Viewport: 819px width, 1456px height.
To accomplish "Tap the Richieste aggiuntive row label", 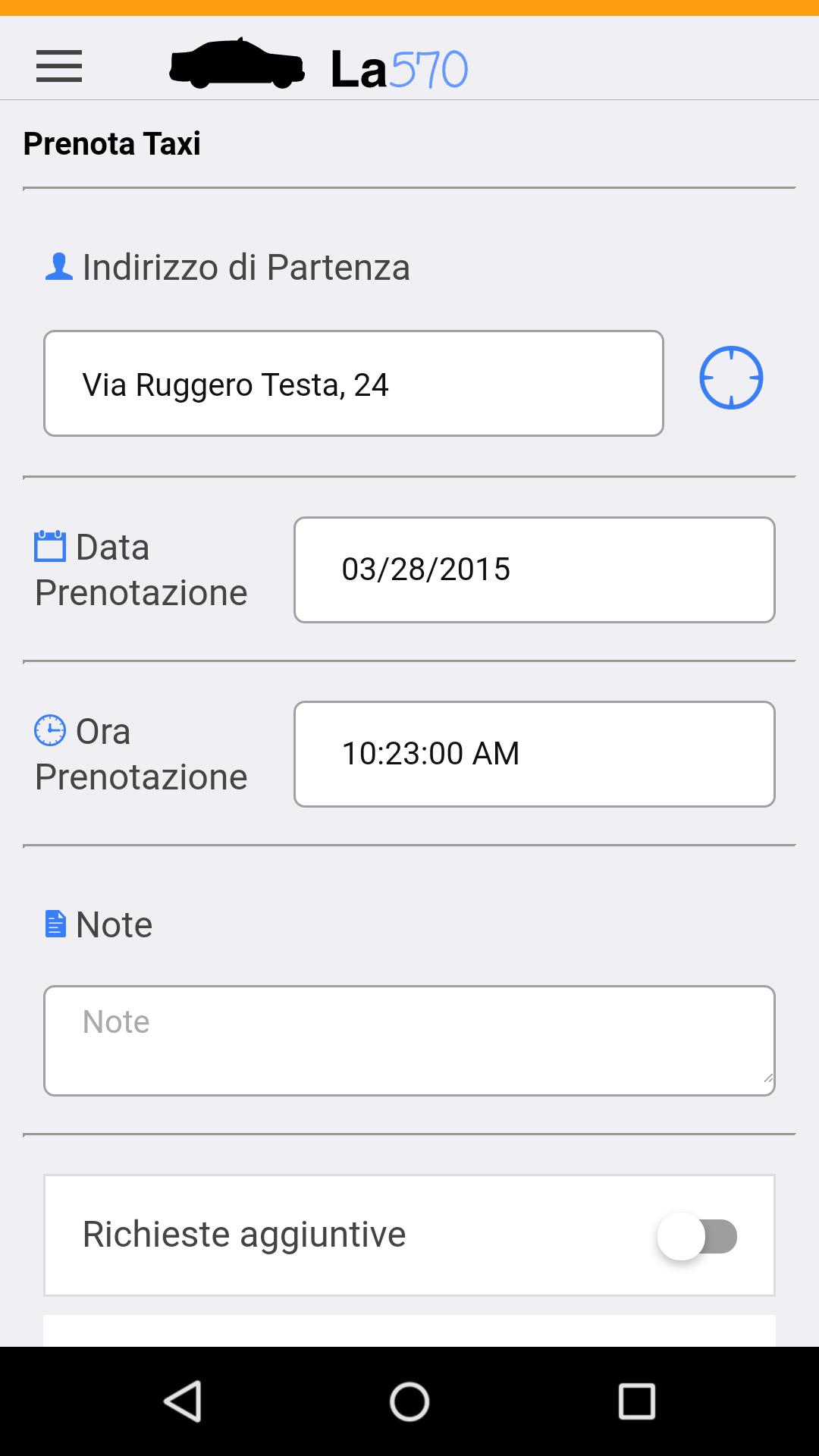I will (244, 1235).
